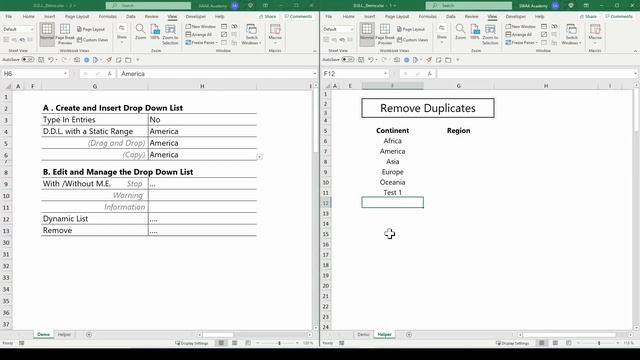Adjust zoom slider in left window status bar
This screenshot has width=640, height=360.
point(280,343)
